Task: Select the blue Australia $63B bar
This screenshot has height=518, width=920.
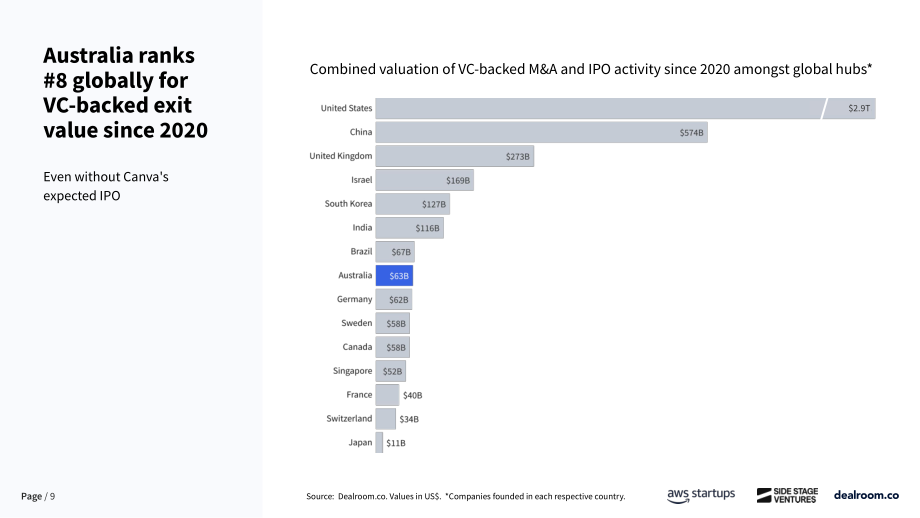Action: tap(394, 276)
